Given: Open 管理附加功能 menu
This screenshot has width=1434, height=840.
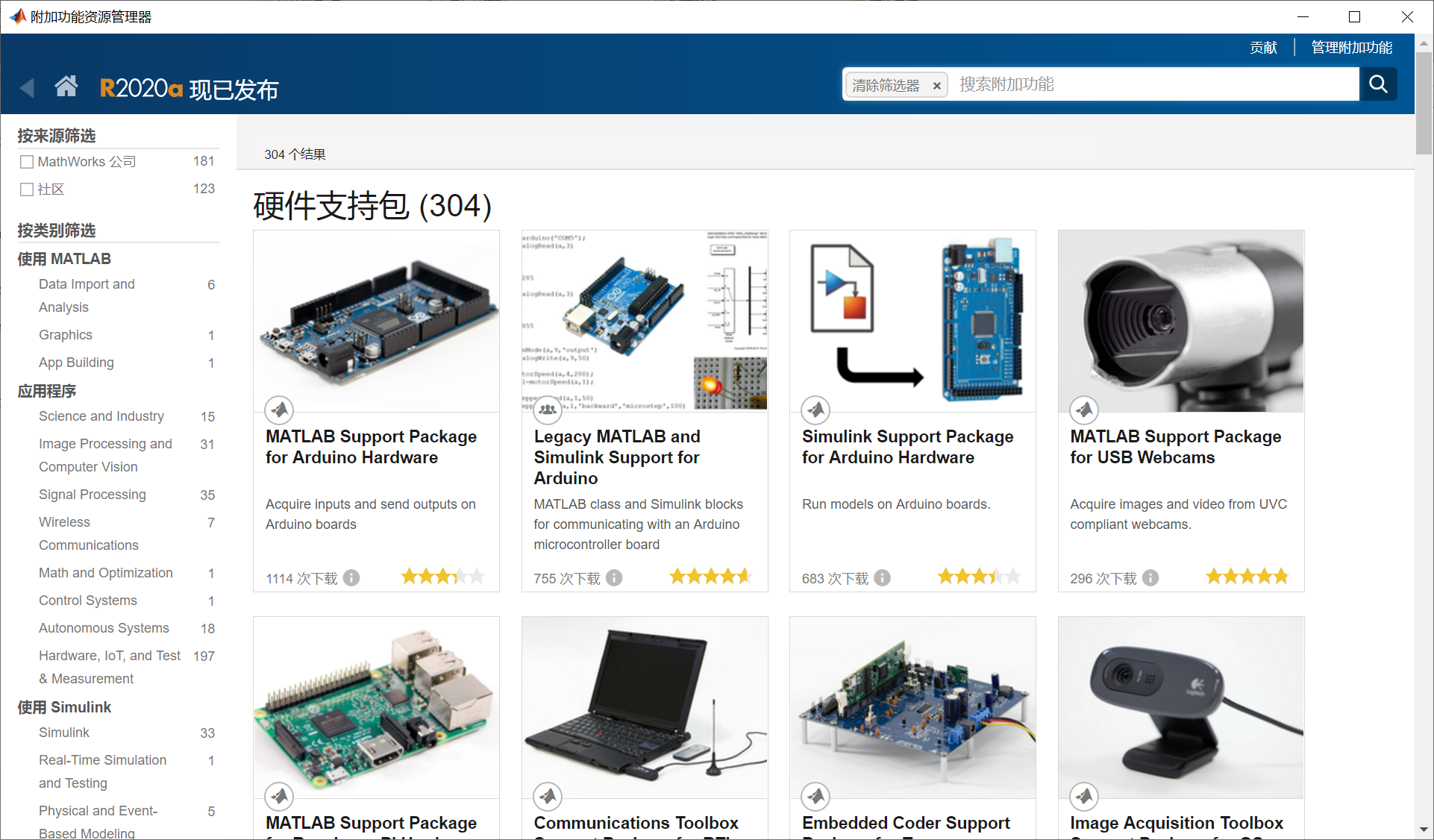Looking at the screenshot, I should [x=1352, y=48].
